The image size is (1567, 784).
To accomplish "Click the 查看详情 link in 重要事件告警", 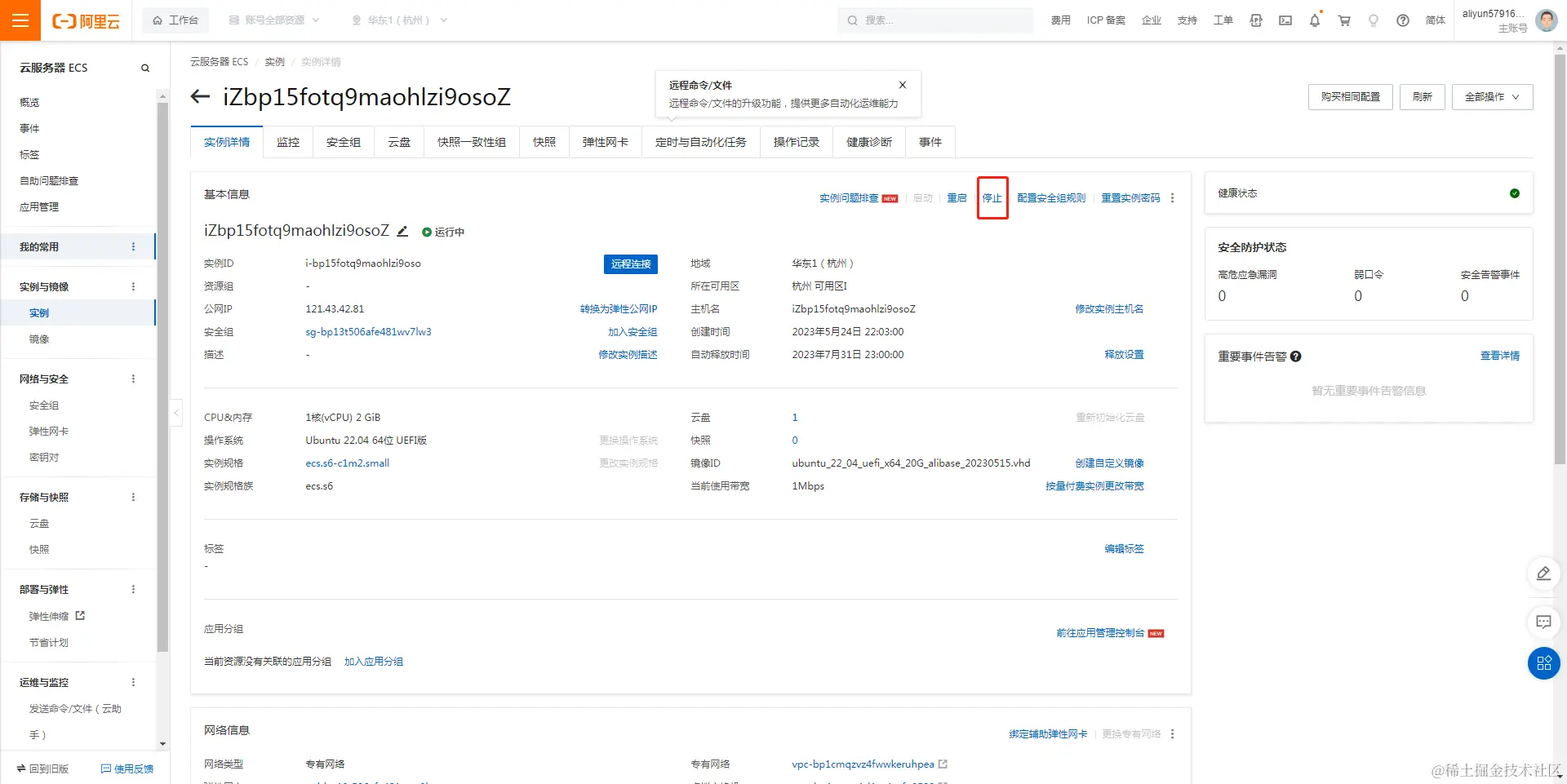I will [x=1500, y=356].
